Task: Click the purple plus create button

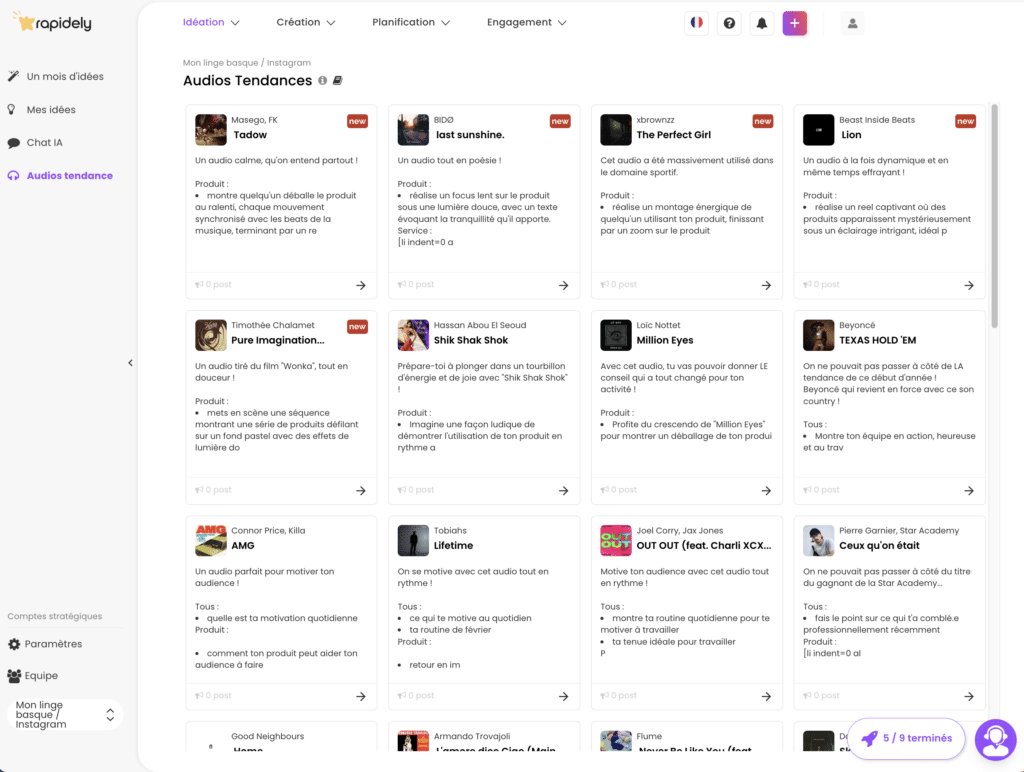Action: tap(794, 23)
